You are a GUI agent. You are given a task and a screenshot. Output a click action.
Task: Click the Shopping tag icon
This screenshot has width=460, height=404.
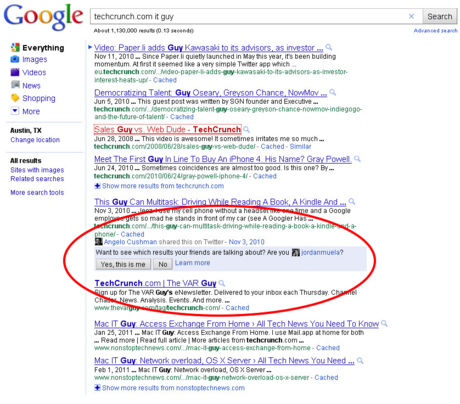pyautogui.click(x=15, y=98)
